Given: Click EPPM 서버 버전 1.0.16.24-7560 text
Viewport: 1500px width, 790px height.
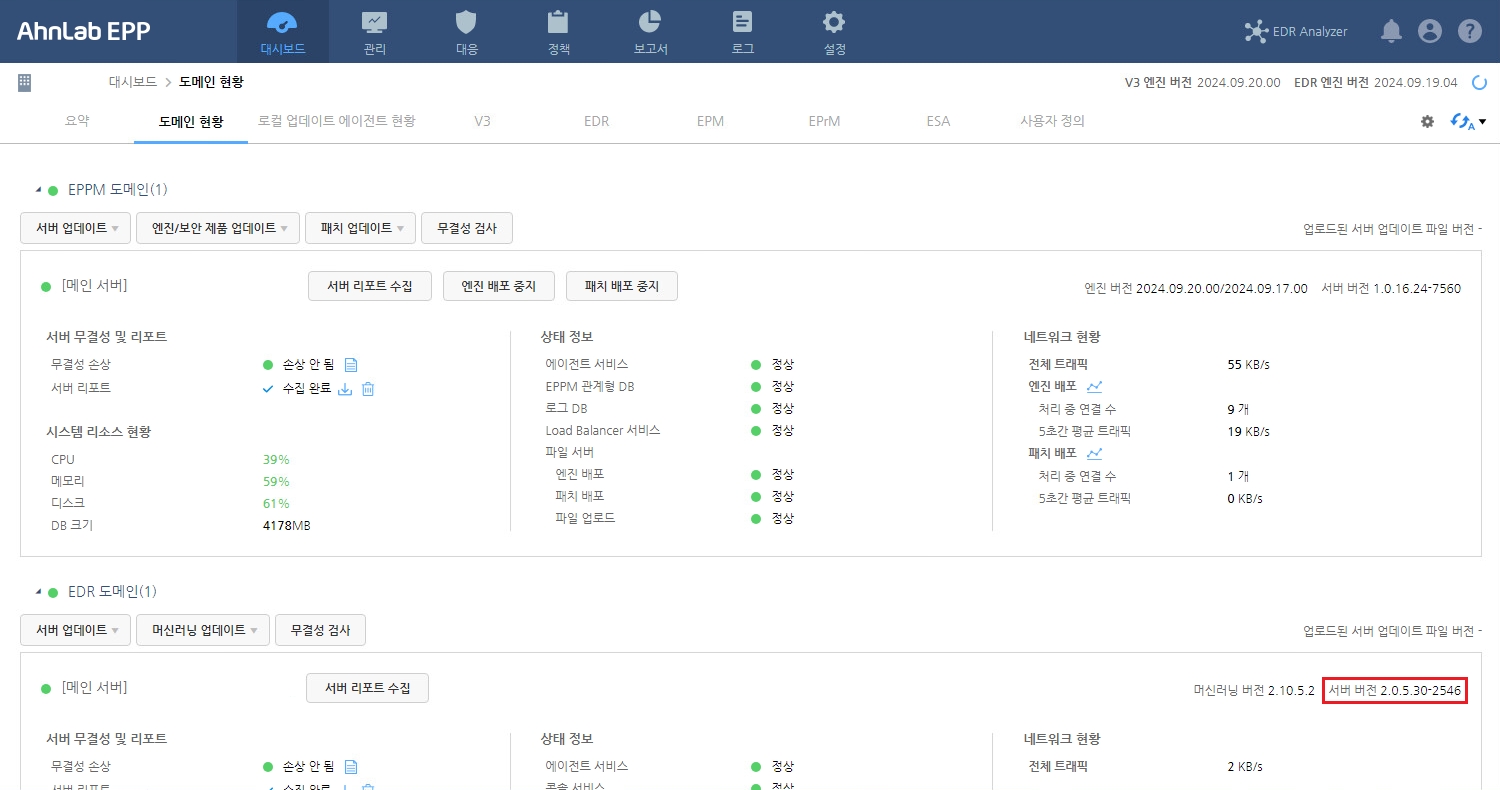Looking at the screenshot, I should pos(1391,289).
